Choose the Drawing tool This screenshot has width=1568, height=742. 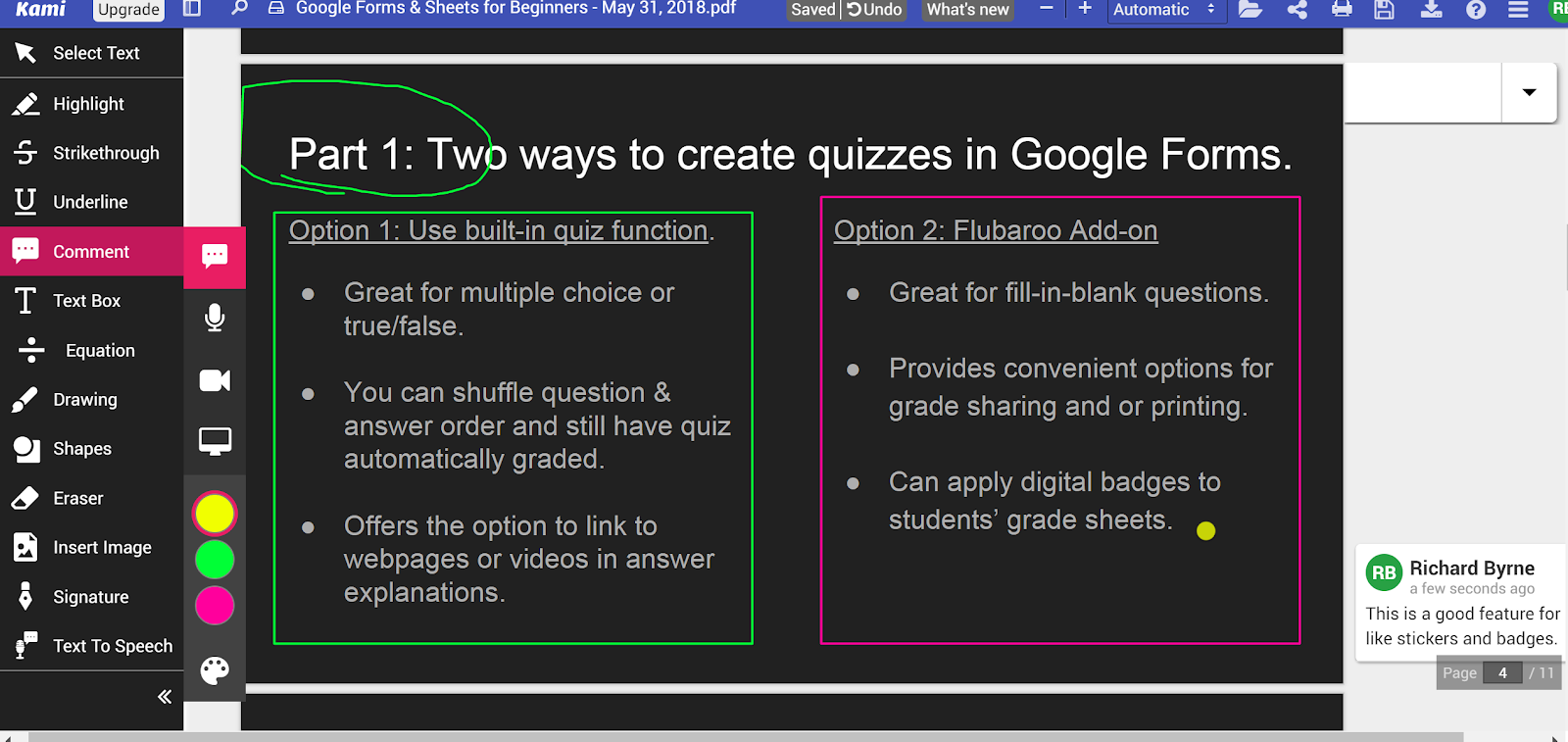(x=91, y=399)
